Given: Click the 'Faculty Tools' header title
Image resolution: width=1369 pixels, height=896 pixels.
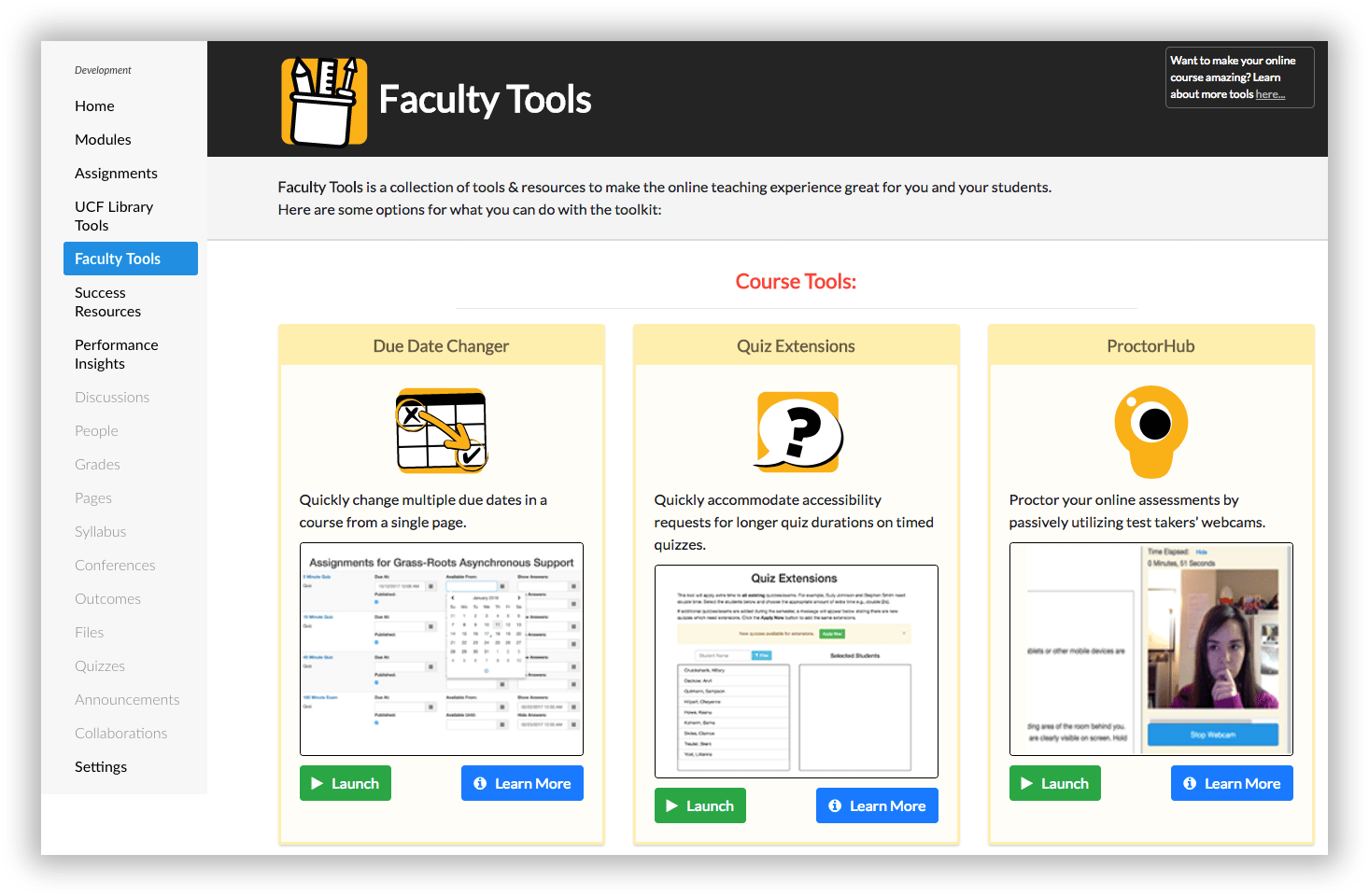Looking at the screenshot, I should 485,100.
